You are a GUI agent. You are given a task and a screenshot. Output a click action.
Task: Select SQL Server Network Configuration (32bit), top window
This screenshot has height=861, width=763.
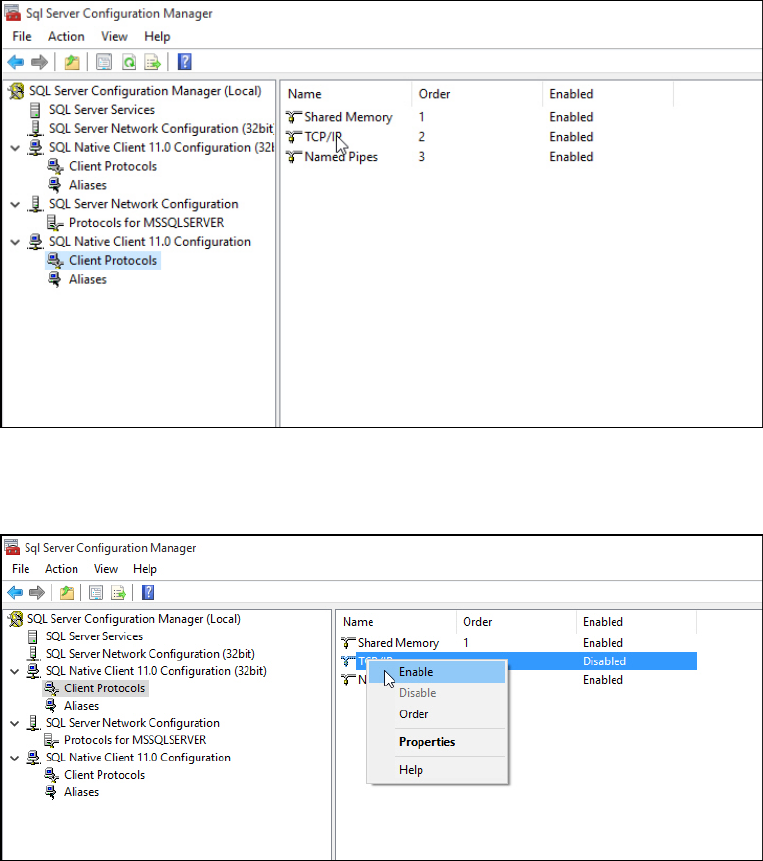[x=161, y=128]
